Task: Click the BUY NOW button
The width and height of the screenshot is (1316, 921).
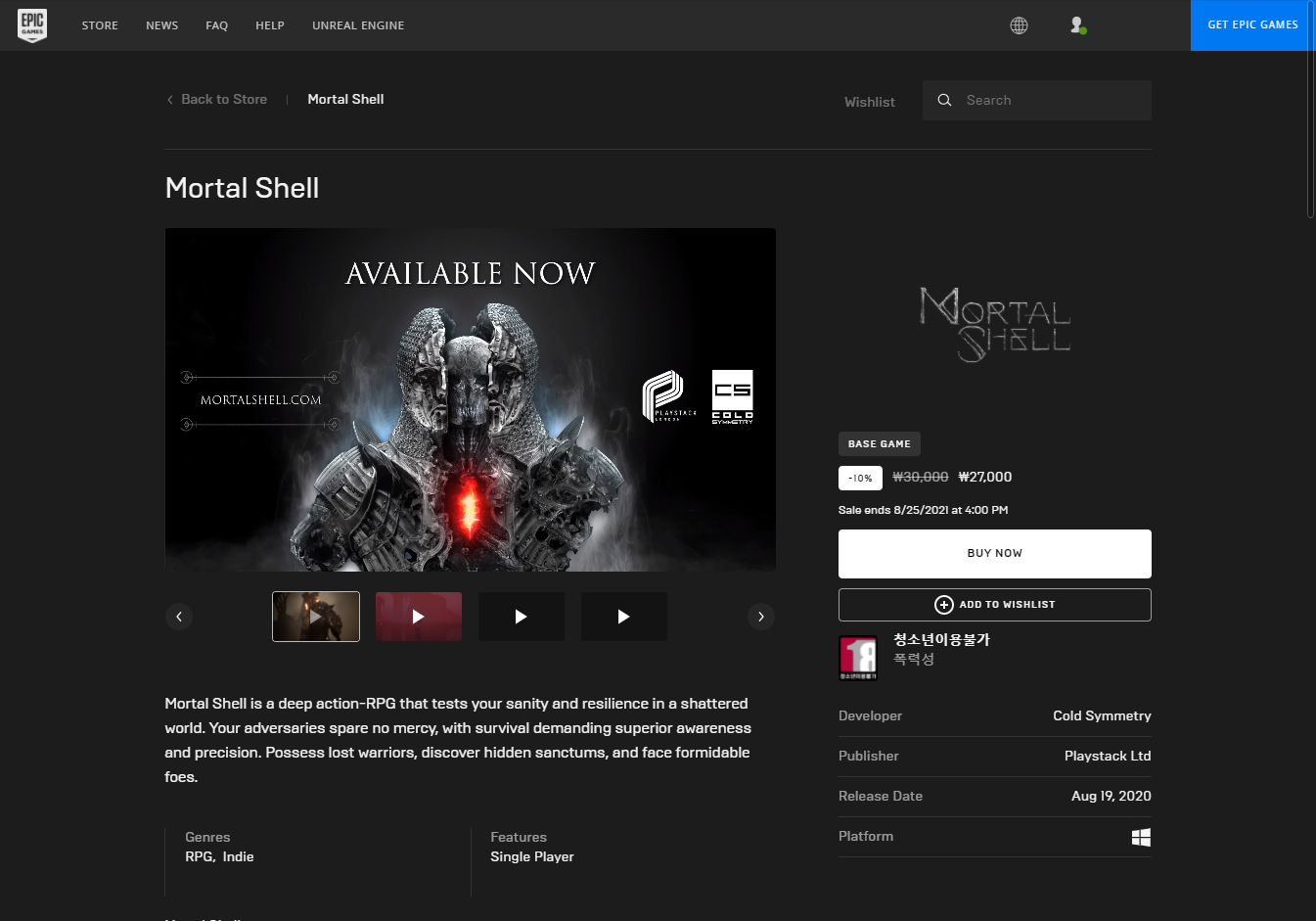Action: click(x=995, y=554)
